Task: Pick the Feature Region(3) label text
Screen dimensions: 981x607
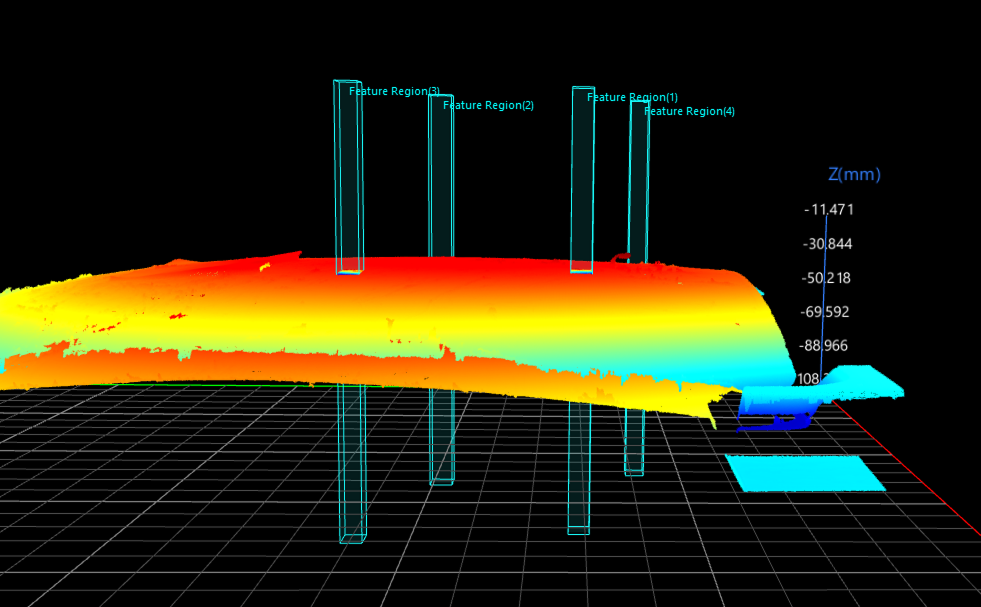Action: pyautogui.click(x=394, y=91)
